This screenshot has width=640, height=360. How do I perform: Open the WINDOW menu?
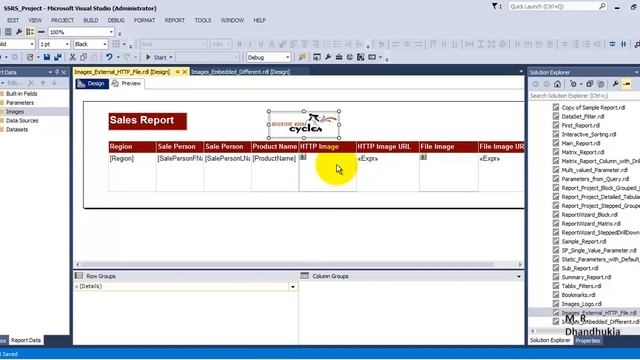coord(232,20)
